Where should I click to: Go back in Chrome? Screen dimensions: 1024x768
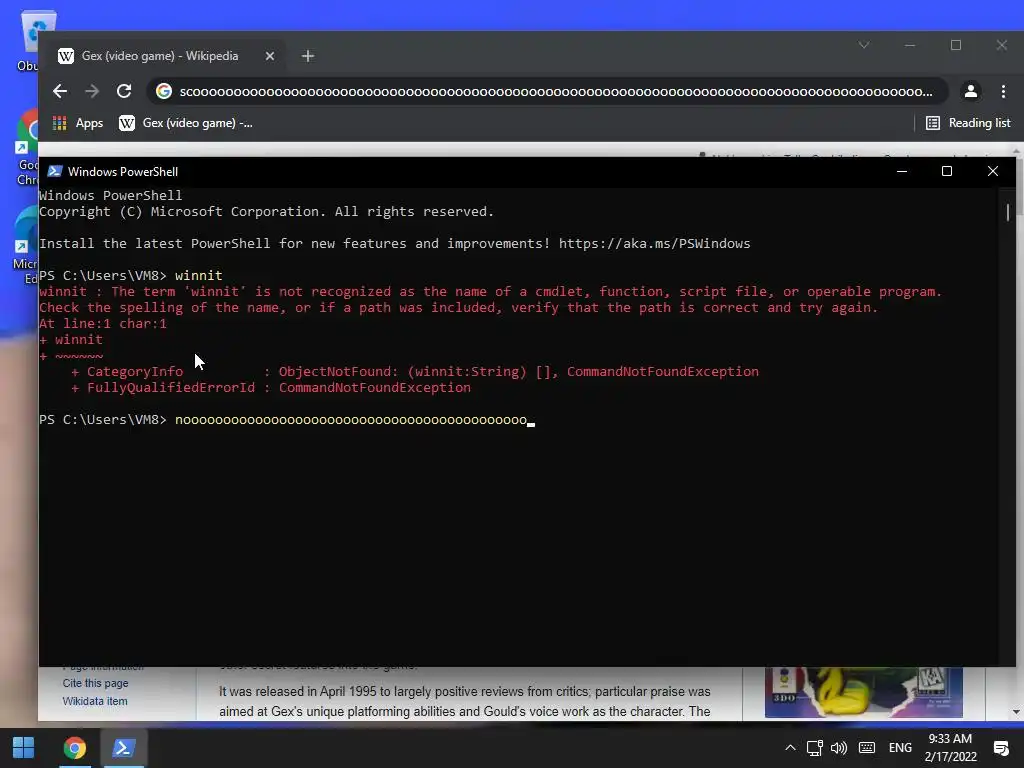click(60, 91)
